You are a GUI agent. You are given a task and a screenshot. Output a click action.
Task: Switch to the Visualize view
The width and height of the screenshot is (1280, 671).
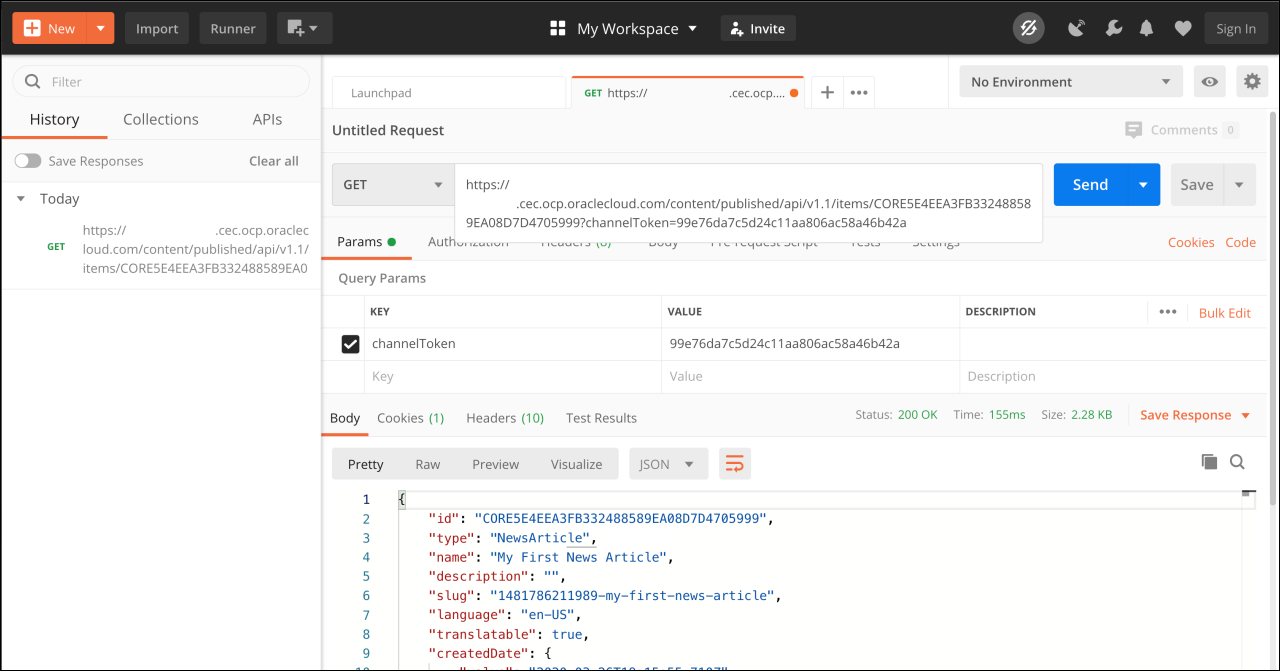point(577,464)
